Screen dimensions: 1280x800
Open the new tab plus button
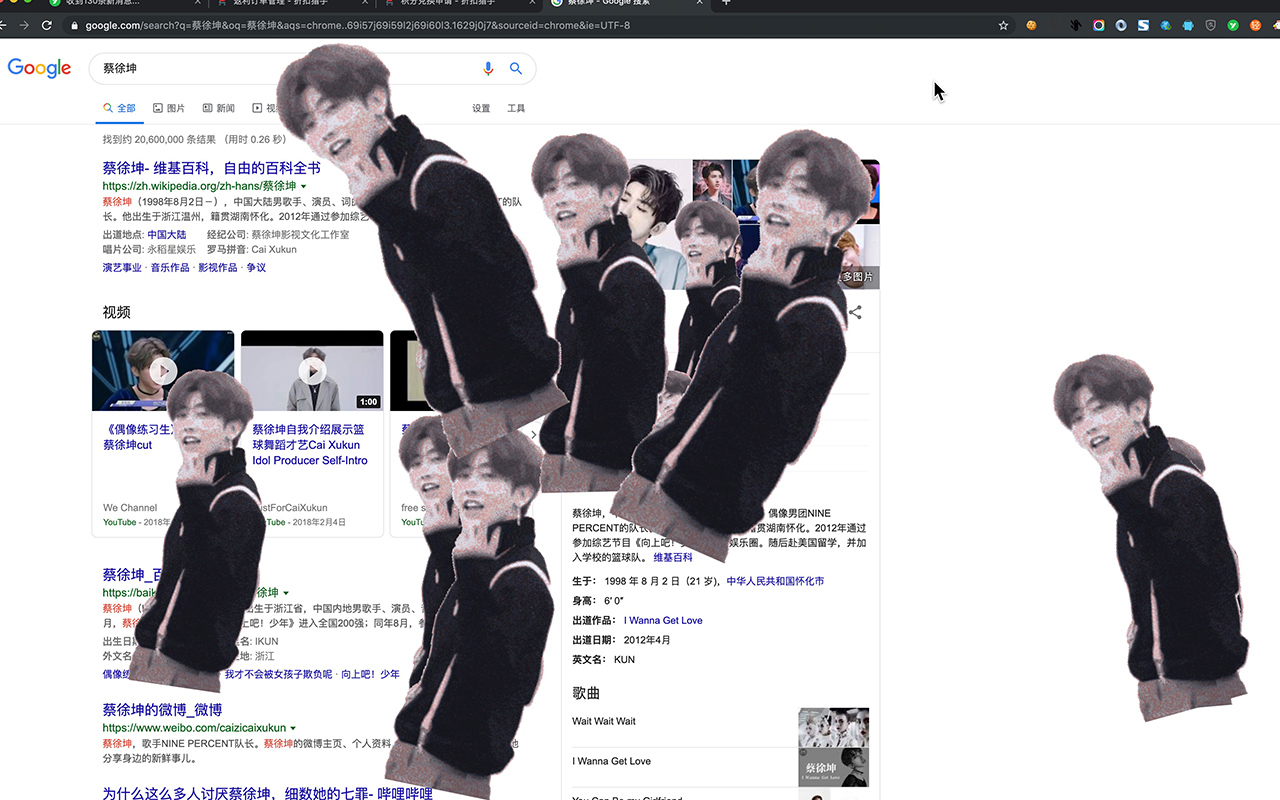726,3
